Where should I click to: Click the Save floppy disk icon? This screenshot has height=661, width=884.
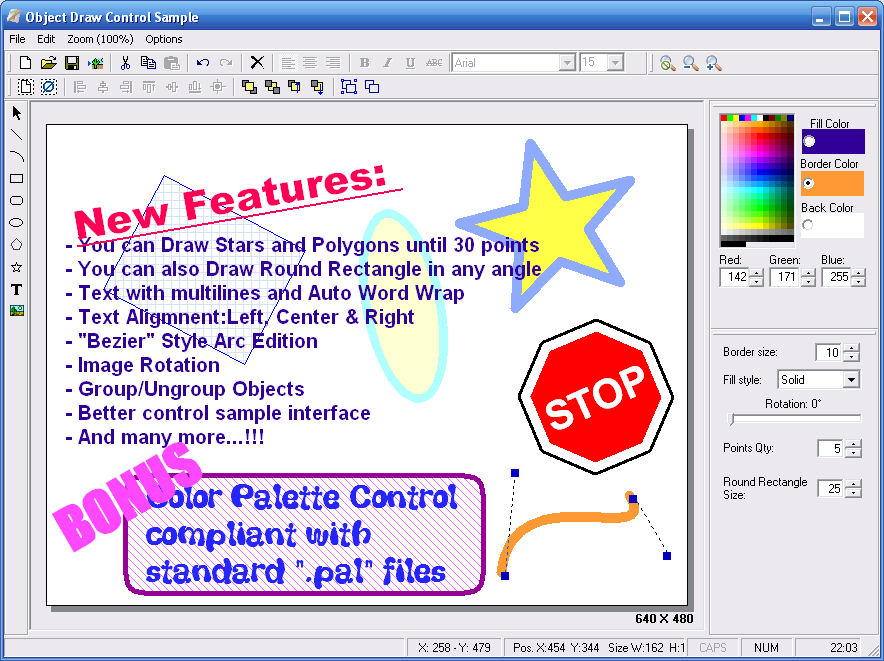72,63
